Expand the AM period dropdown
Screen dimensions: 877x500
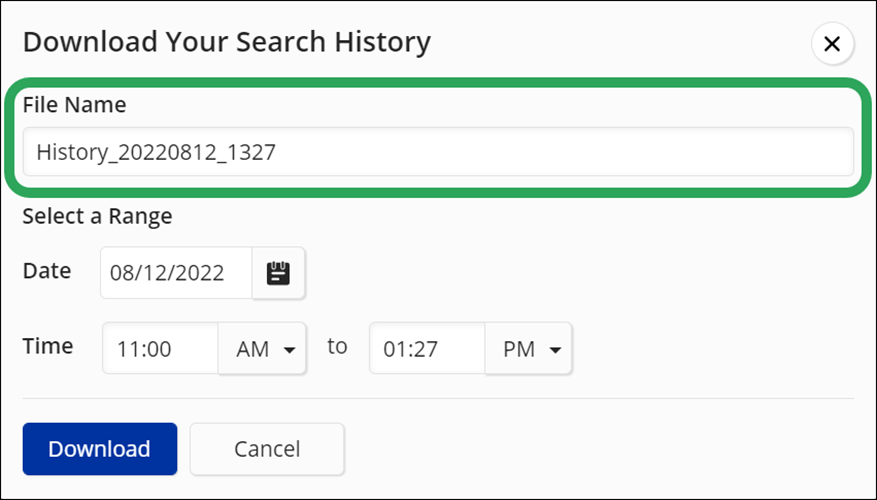263,349
